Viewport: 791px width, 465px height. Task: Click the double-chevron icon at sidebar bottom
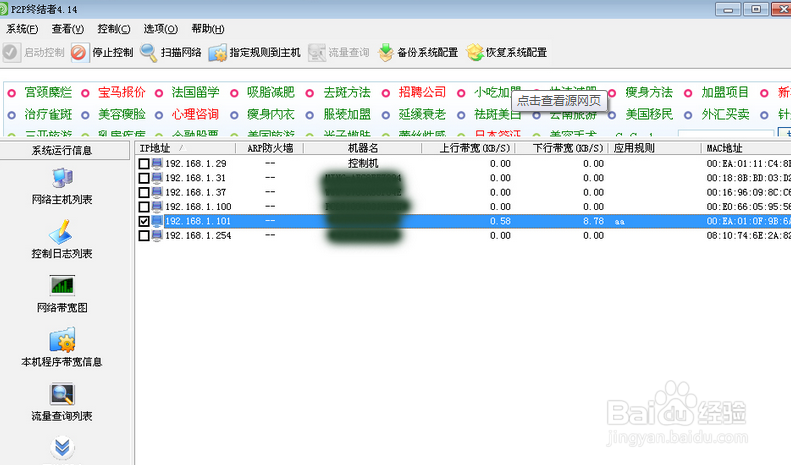point(63,447)
